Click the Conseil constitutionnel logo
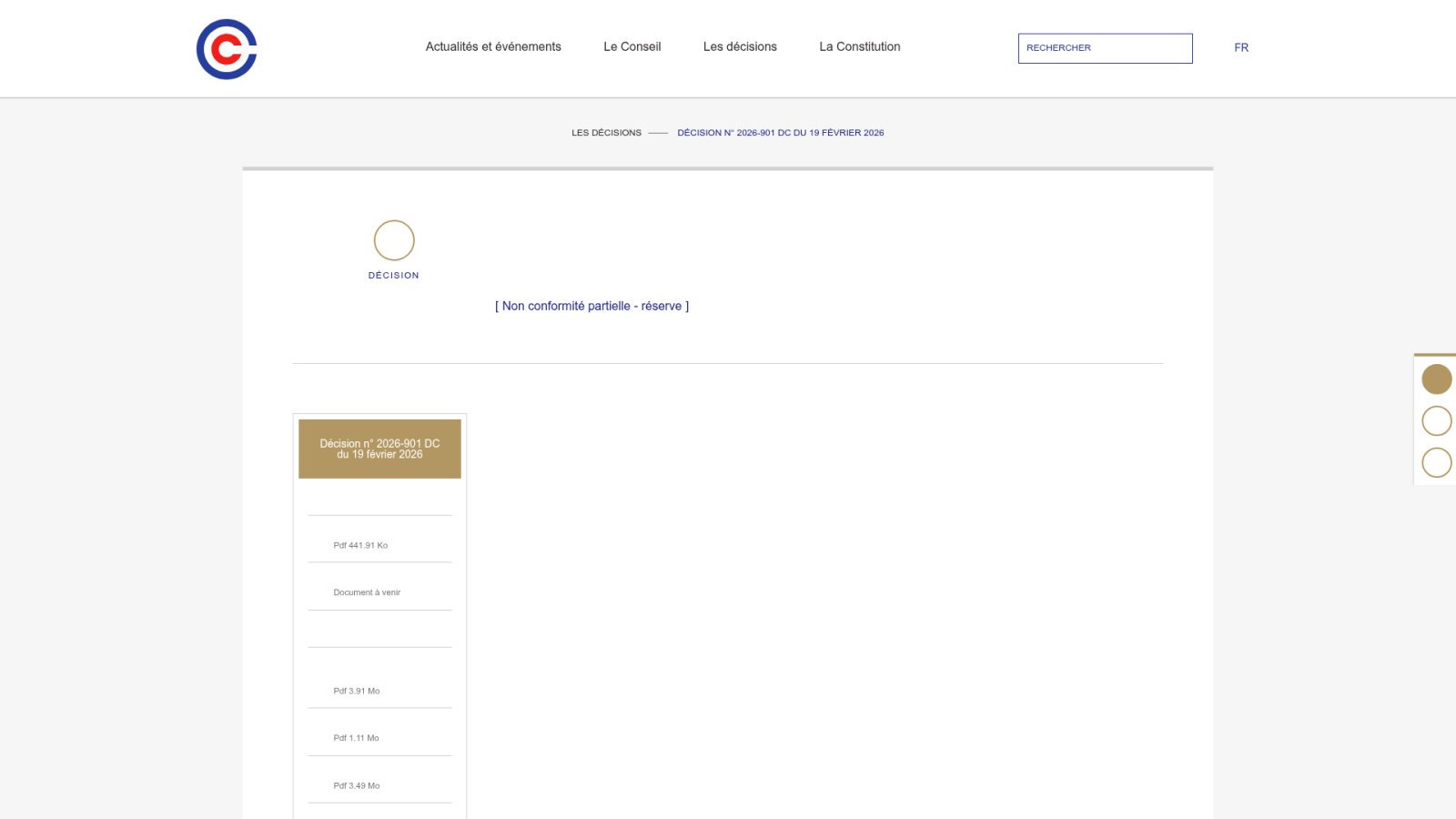The height and width of the screenshot is (819, 1456). (227, 49)
